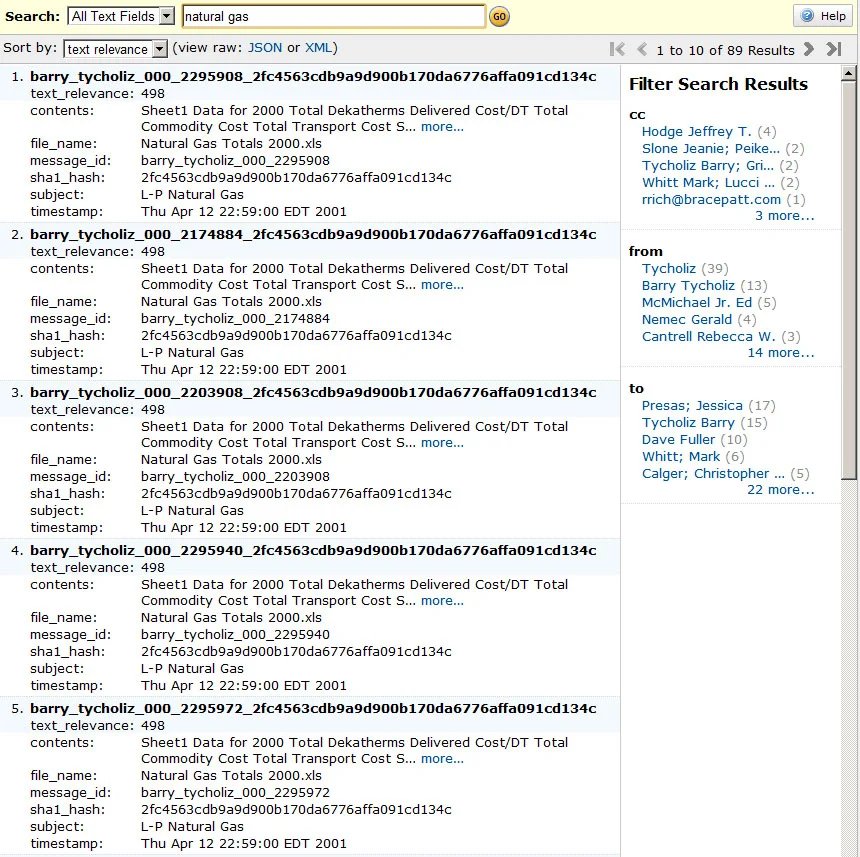Screen dimensions: 860x857
Task: Show more contents of the first result
Action: pyautogui.click(x=442, y=126)
